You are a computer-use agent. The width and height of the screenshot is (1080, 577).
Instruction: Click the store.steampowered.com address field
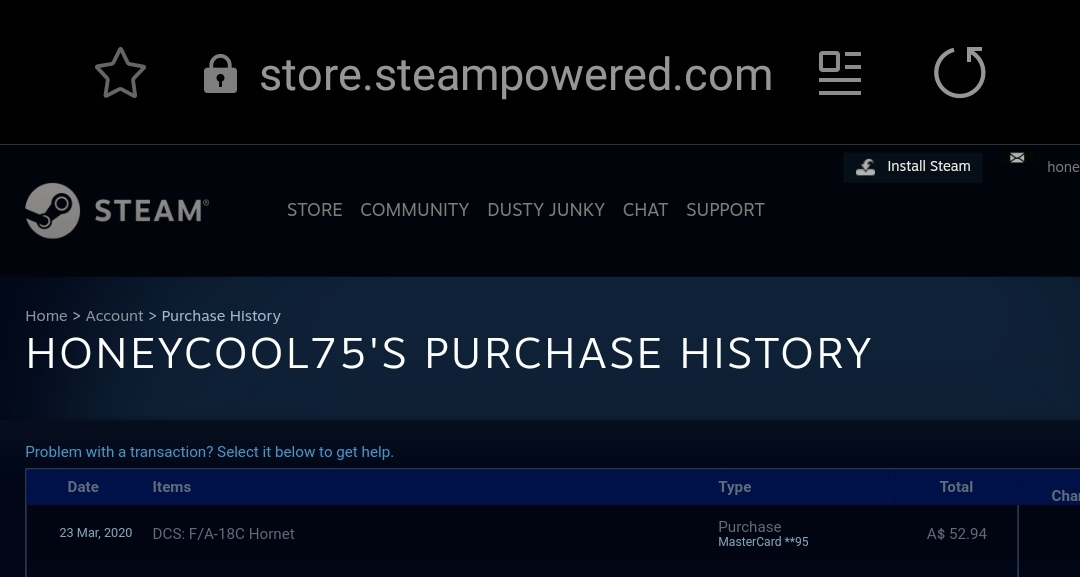[516, 74]
